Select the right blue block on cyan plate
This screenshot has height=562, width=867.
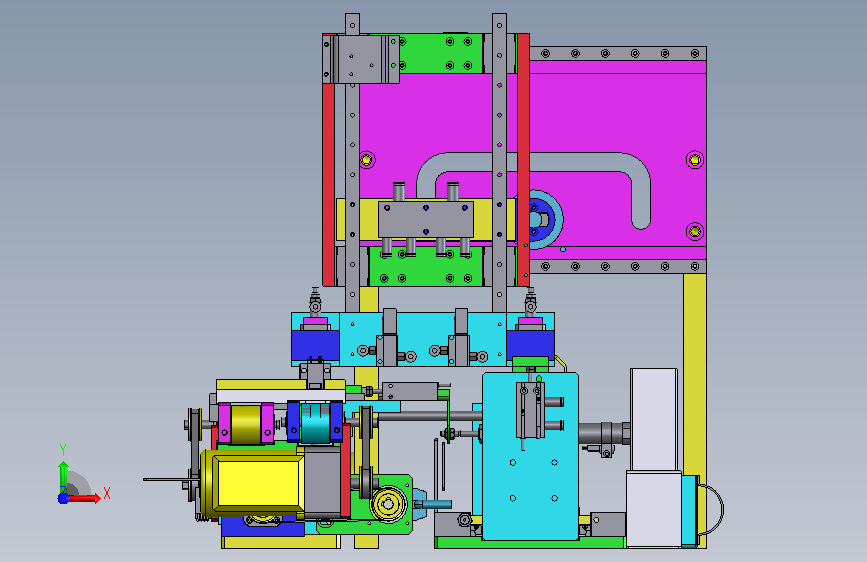pyautogui.click(x=530, y=345)
